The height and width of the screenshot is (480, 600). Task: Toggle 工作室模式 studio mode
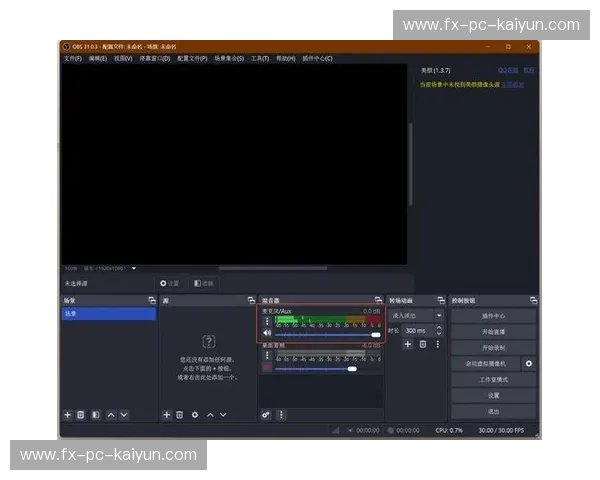(493, 380)
